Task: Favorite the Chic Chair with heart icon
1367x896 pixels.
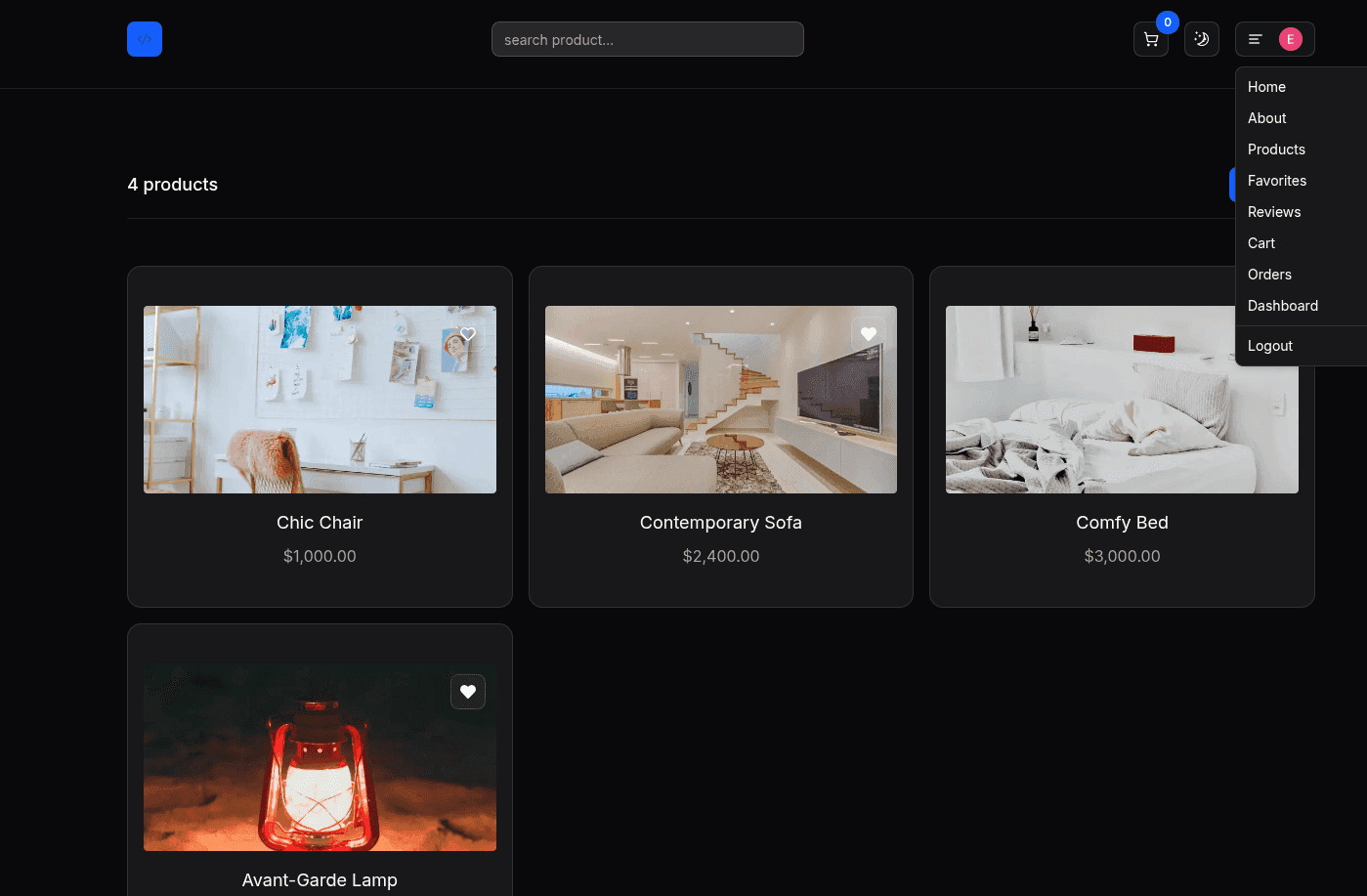Action: click(x=468, y=334)
